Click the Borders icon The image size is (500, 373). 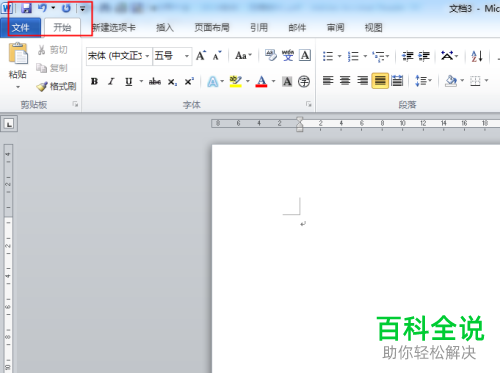(475, 81)
